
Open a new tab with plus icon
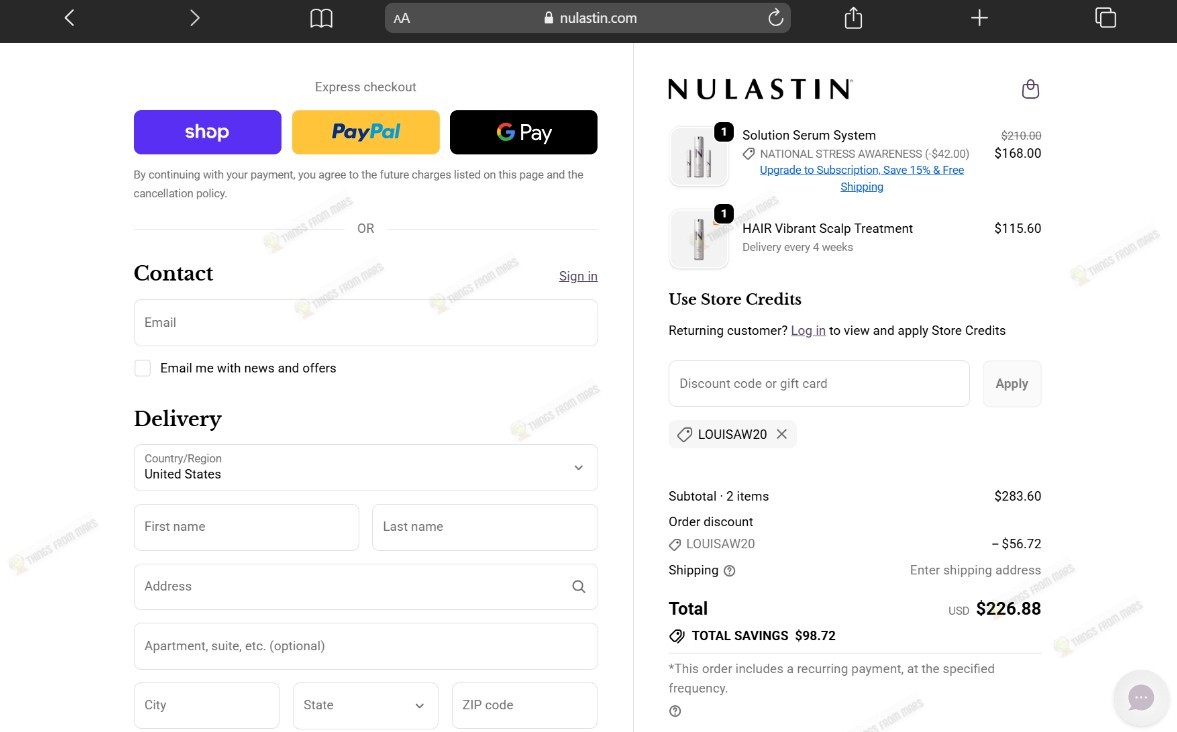(x=979, y=17)
